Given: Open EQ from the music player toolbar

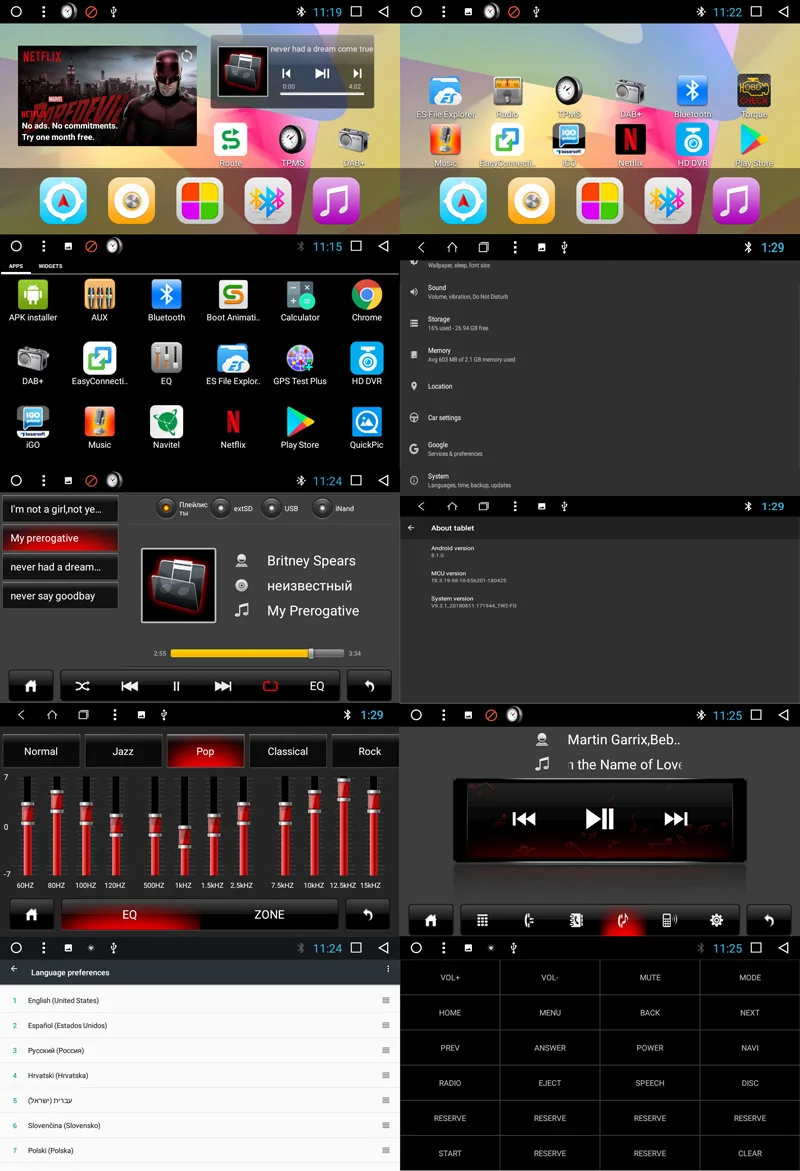Looking at the screenshot, I should [317, 686].
